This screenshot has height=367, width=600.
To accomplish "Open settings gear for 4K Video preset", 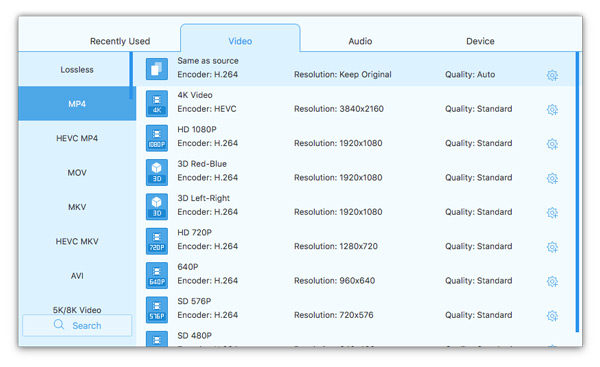I will tap(552, 110).
